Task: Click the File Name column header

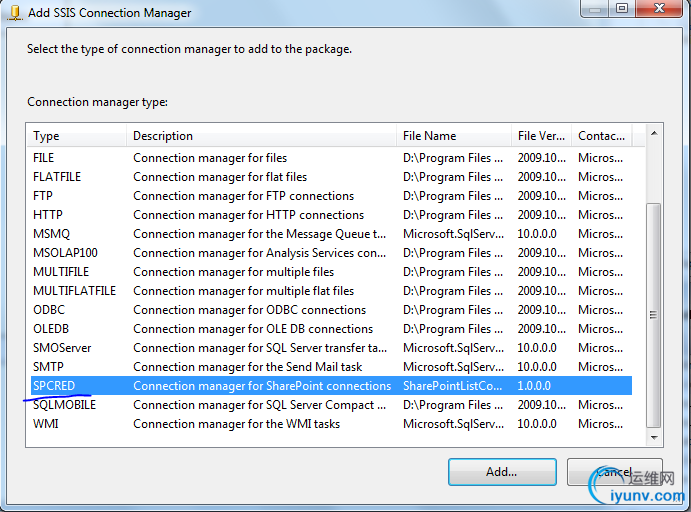Action: point(453,136)
